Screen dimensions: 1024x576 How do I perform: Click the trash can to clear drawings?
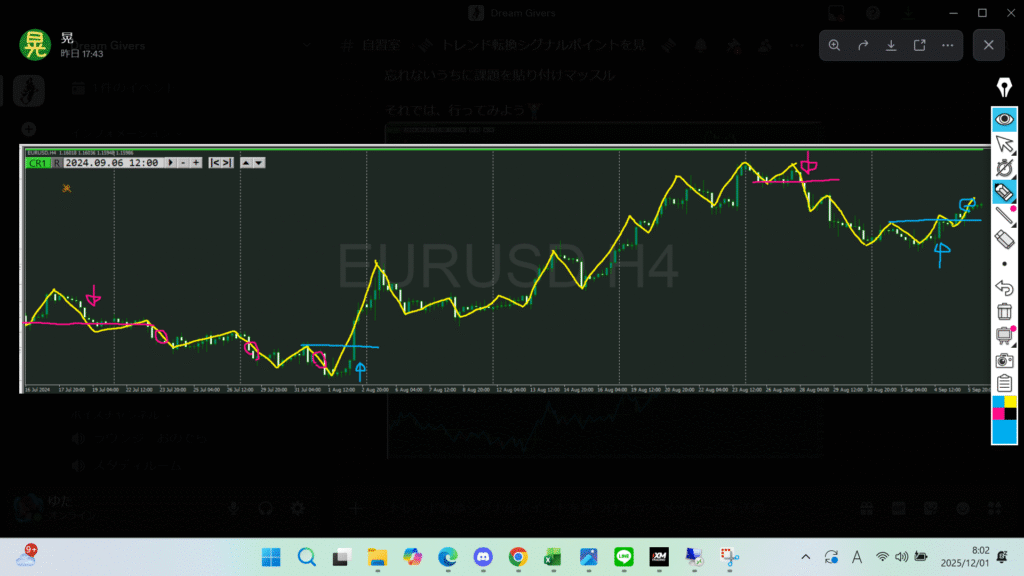tap(1004, 312)
